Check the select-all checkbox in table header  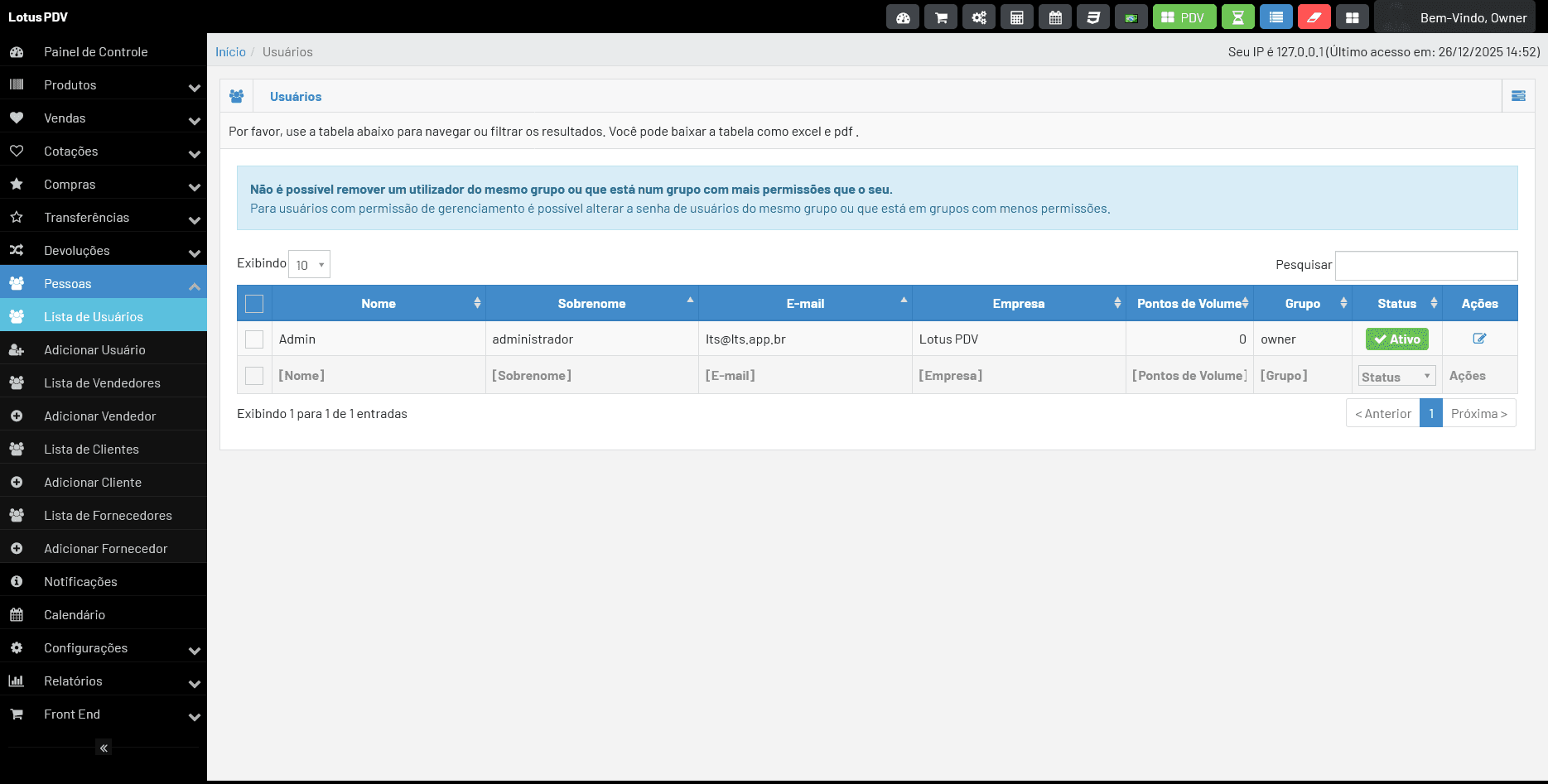(254, 304)
